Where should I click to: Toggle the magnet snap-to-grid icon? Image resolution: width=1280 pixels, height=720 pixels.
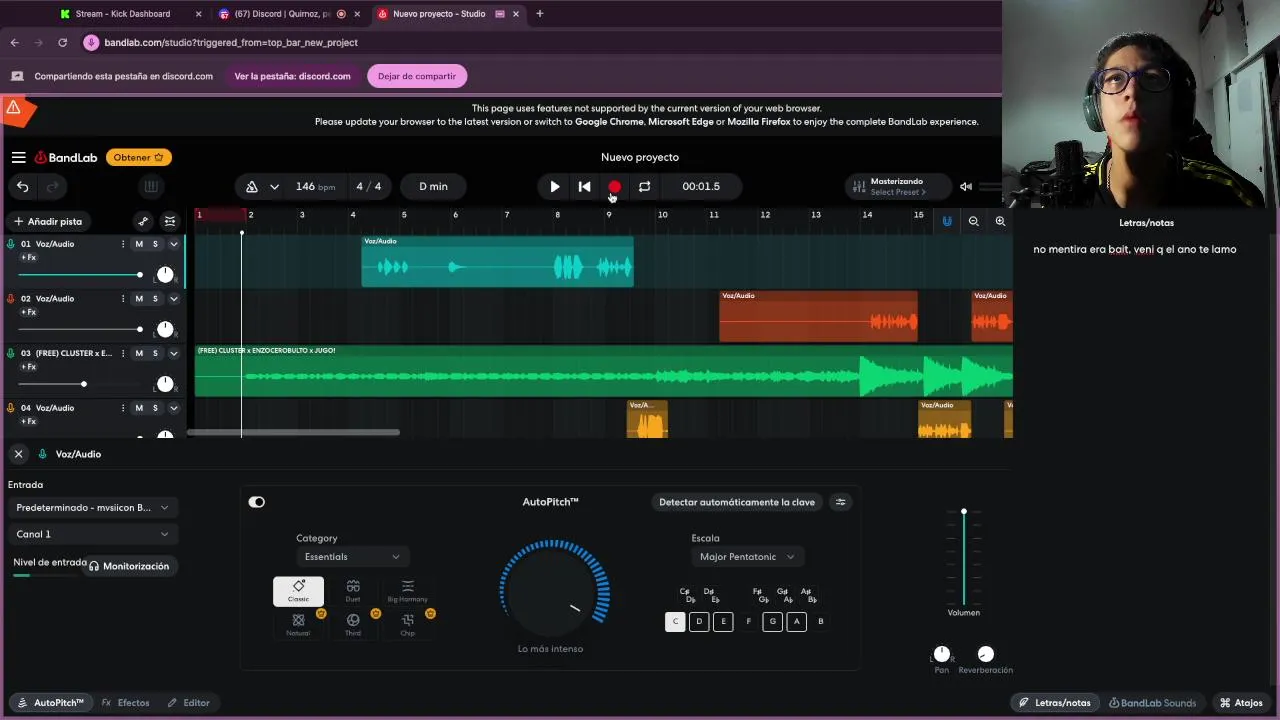pos(947,221)
